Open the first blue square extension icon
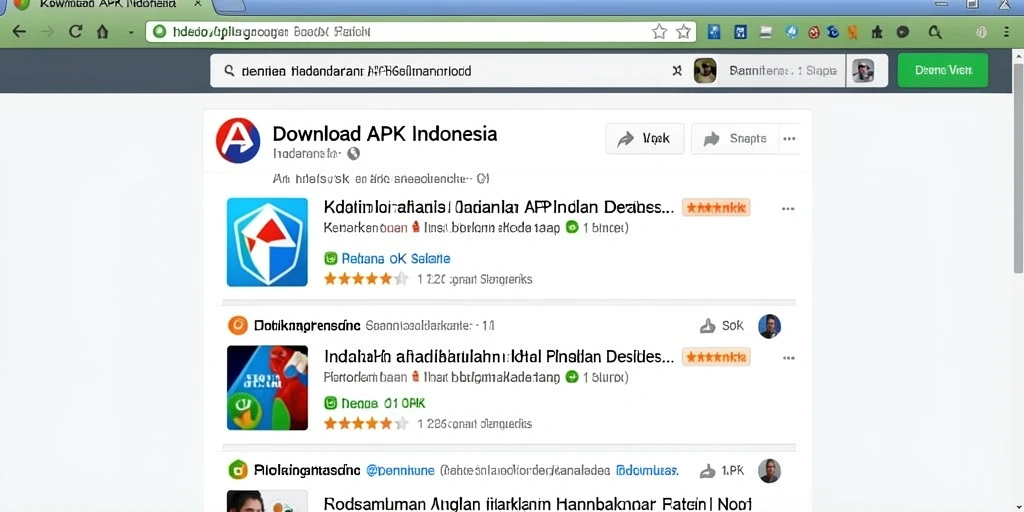The width and height of the screenshot is (1024, 512). (714, 31)
